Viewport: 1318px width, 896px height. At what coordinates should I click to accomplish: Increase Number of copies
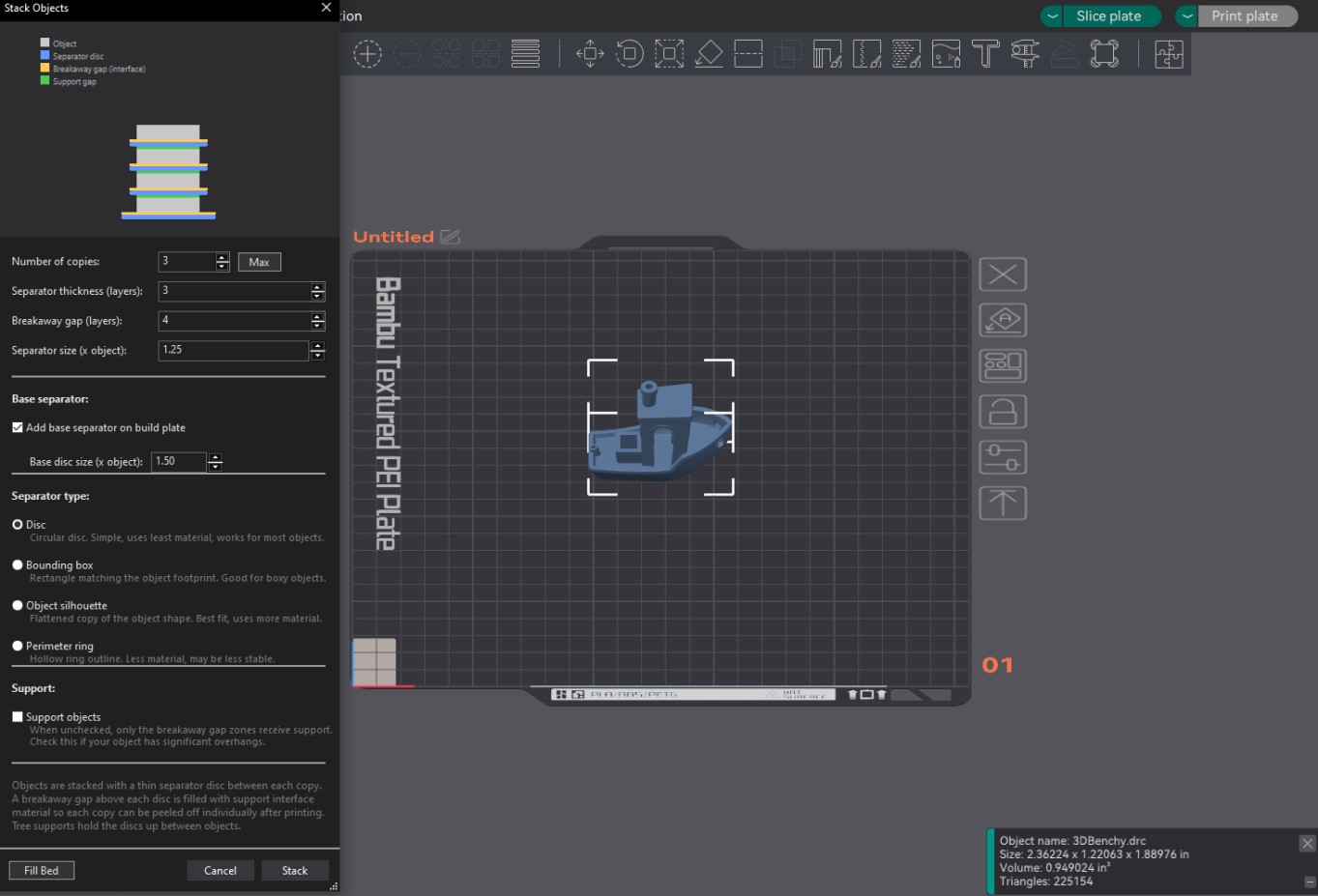(x=222, y=257)
